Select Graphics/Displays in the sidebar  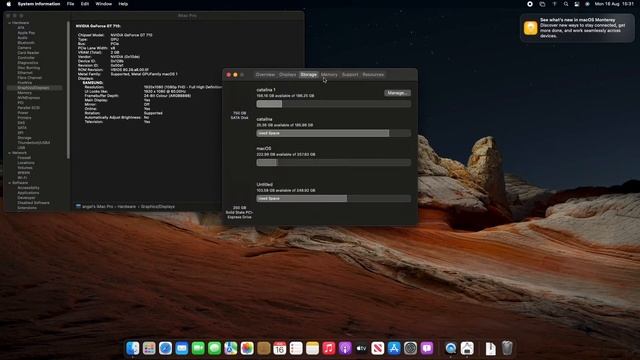33,88
